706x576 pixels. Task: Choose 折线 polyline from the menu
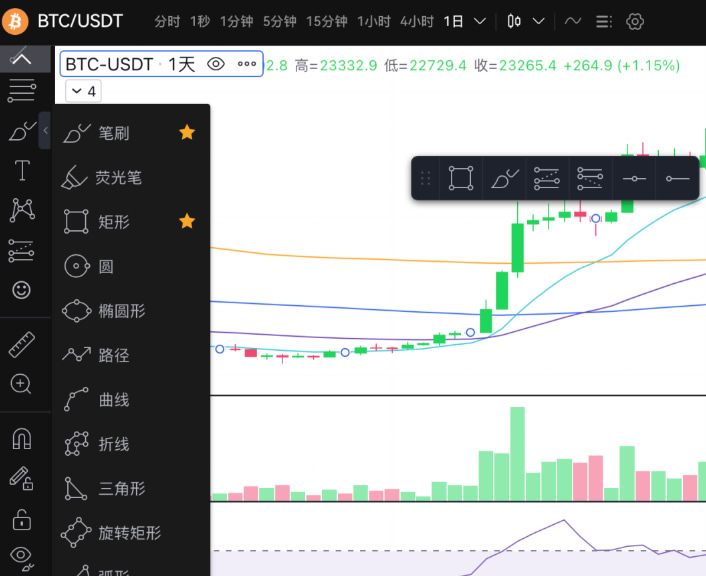131,444
